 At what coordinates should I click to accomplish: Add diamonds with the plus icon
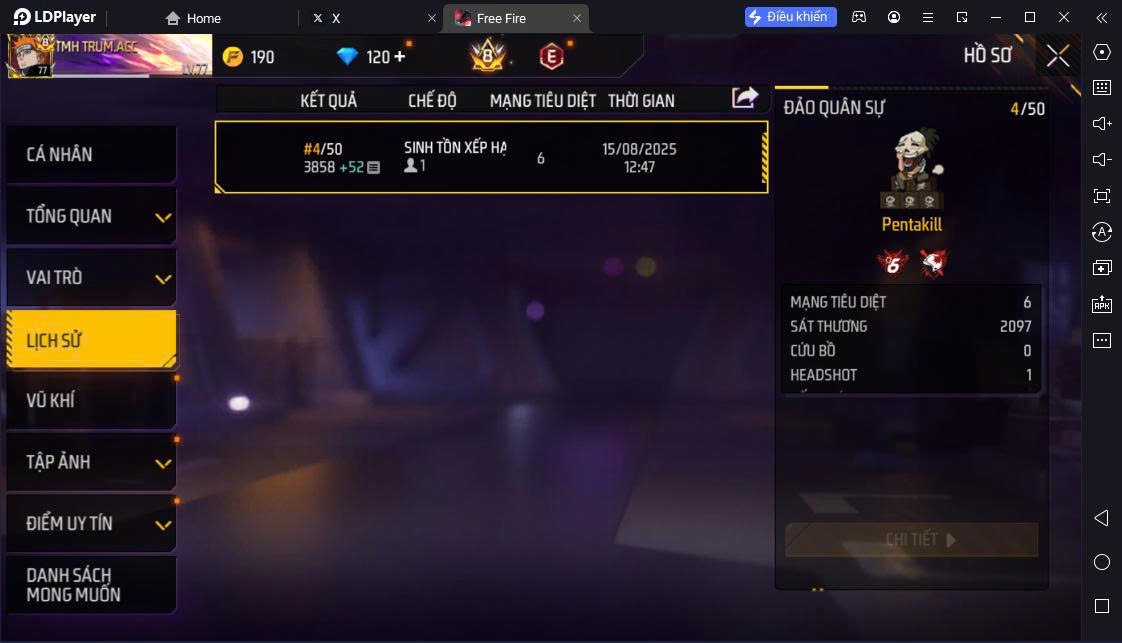pos(399,56)
